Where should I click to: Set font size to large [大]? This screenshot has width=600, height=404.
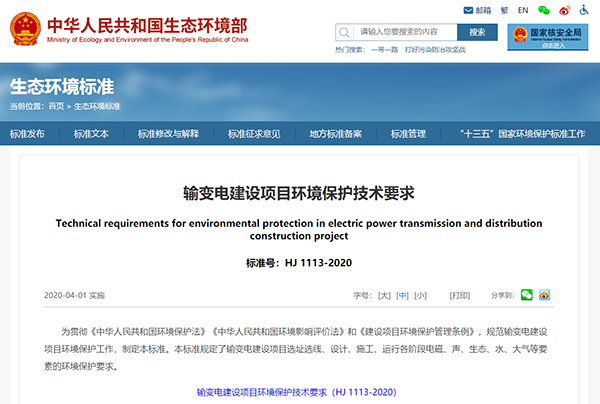pos(383,296)
